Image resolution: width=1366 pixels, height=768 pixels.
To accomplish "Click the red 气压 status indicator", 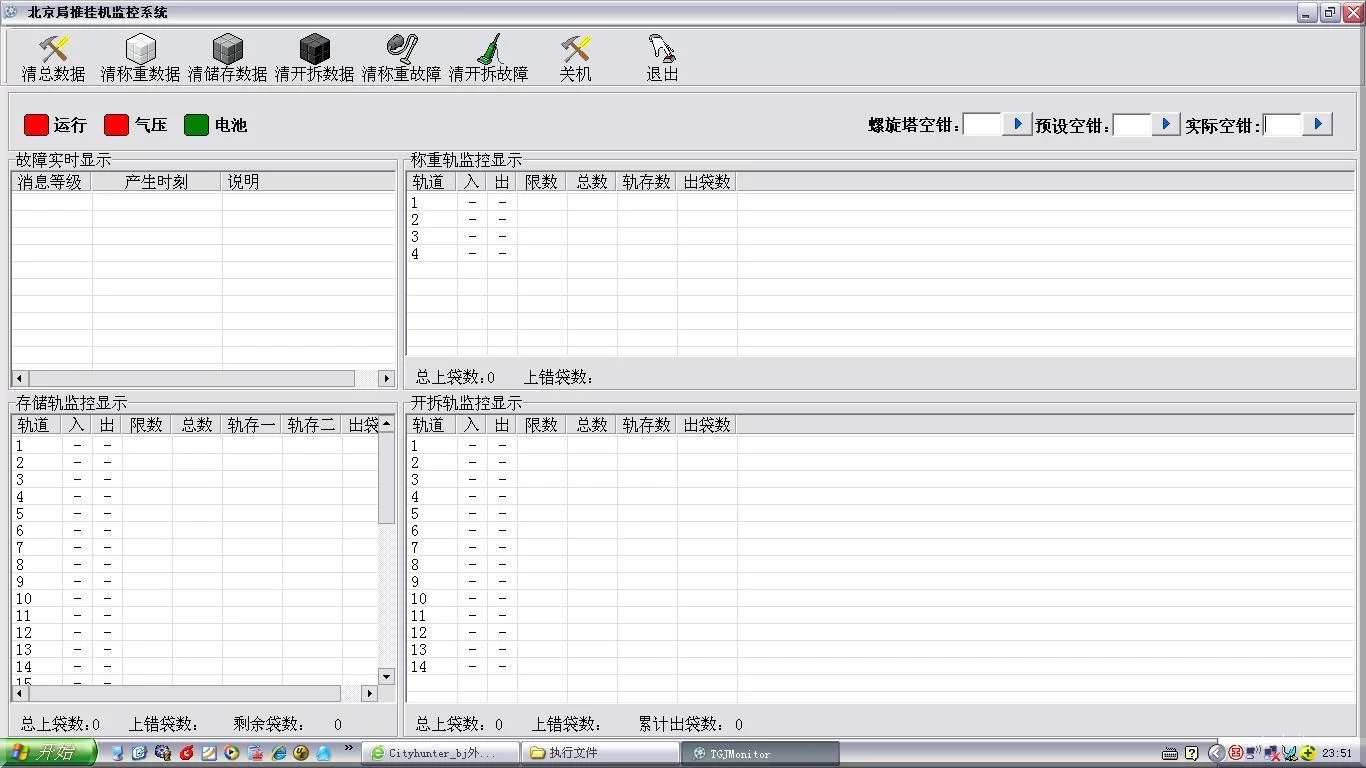I will 117,125.
